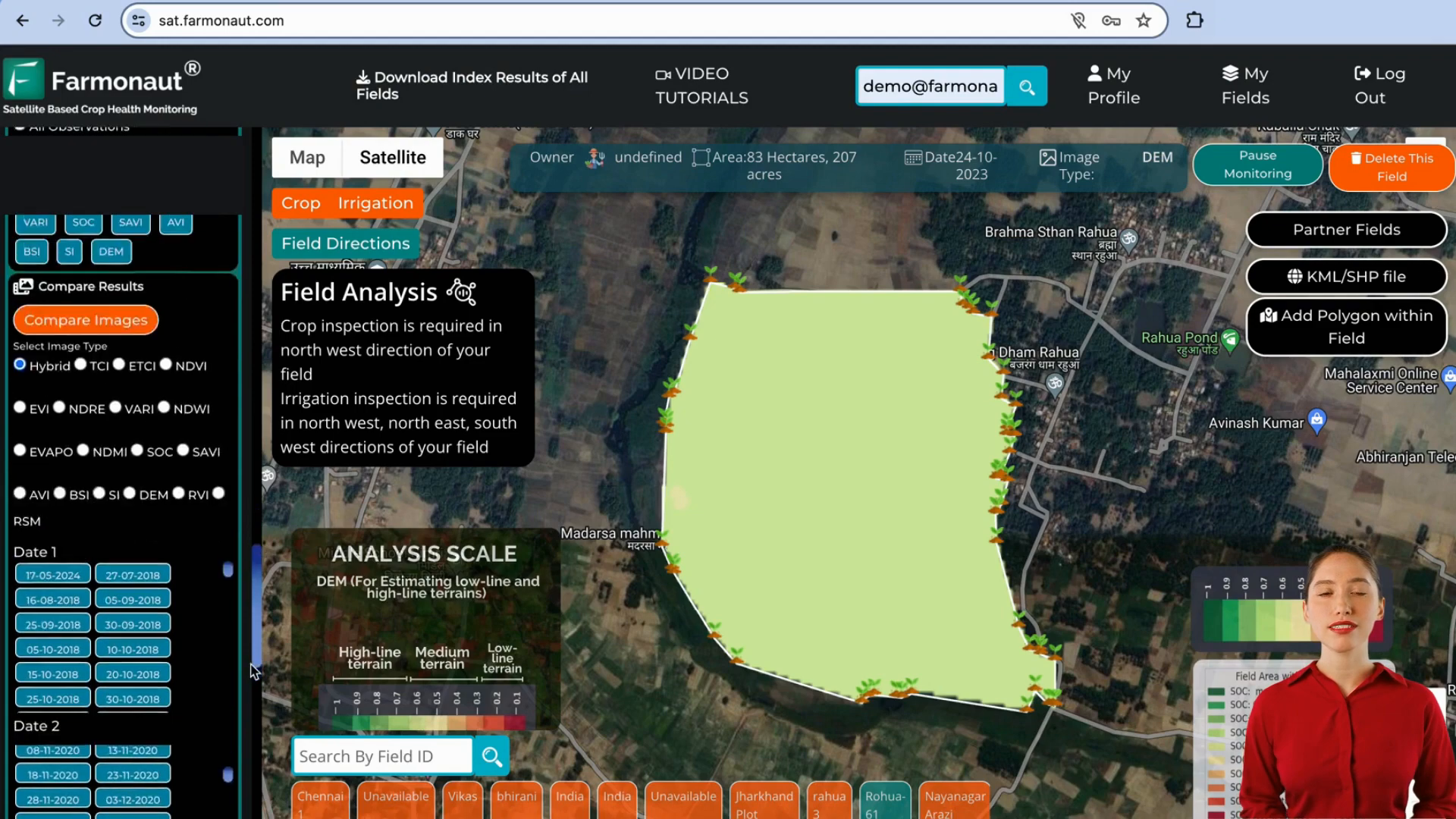1456x819 pixels.
Task: Select NDRE image type radio
Action: [59, 407]
